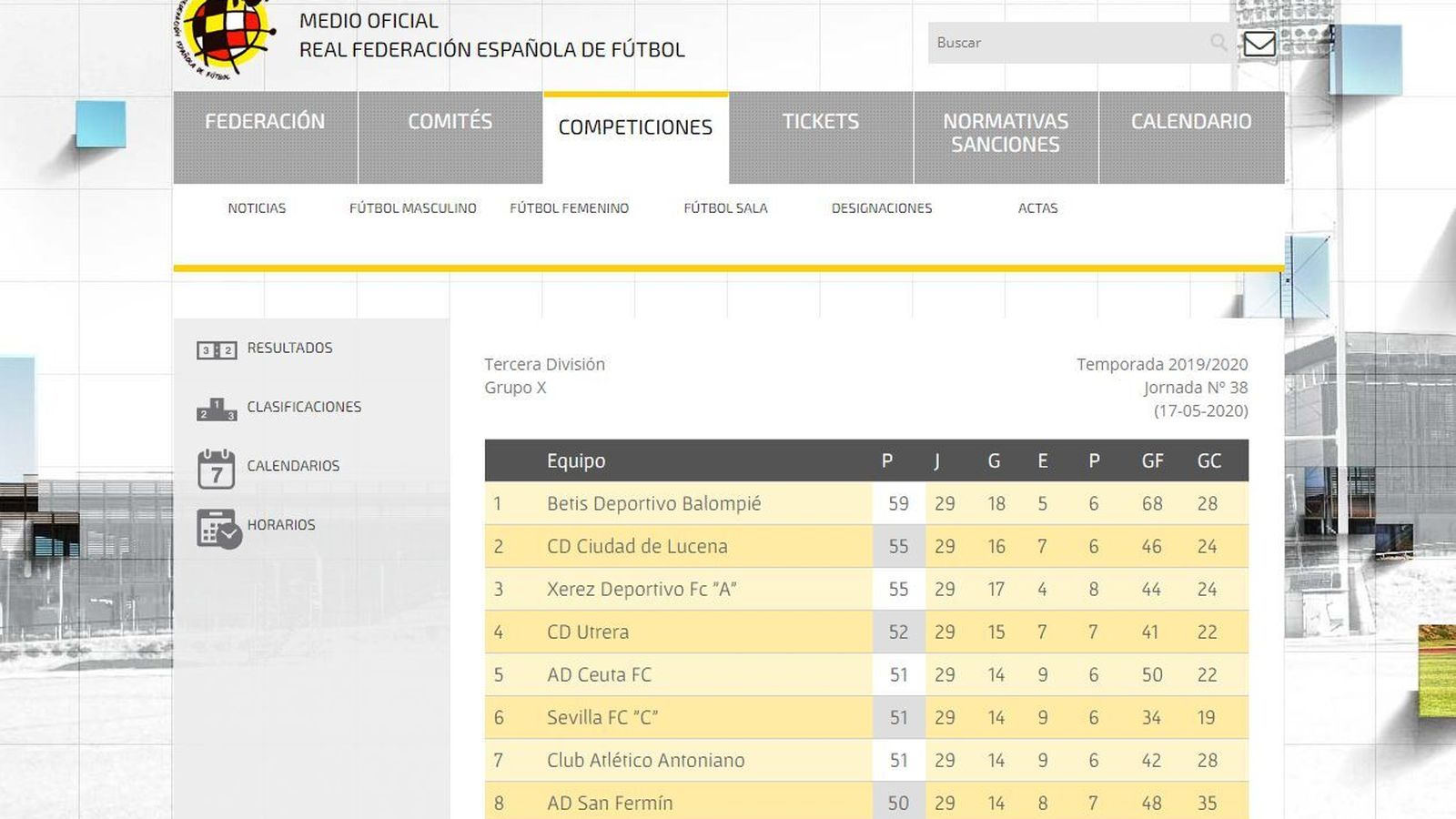Open the COMITÉS menu
1456x819 pixels.
pyautogui.click(x=451, y=121)
